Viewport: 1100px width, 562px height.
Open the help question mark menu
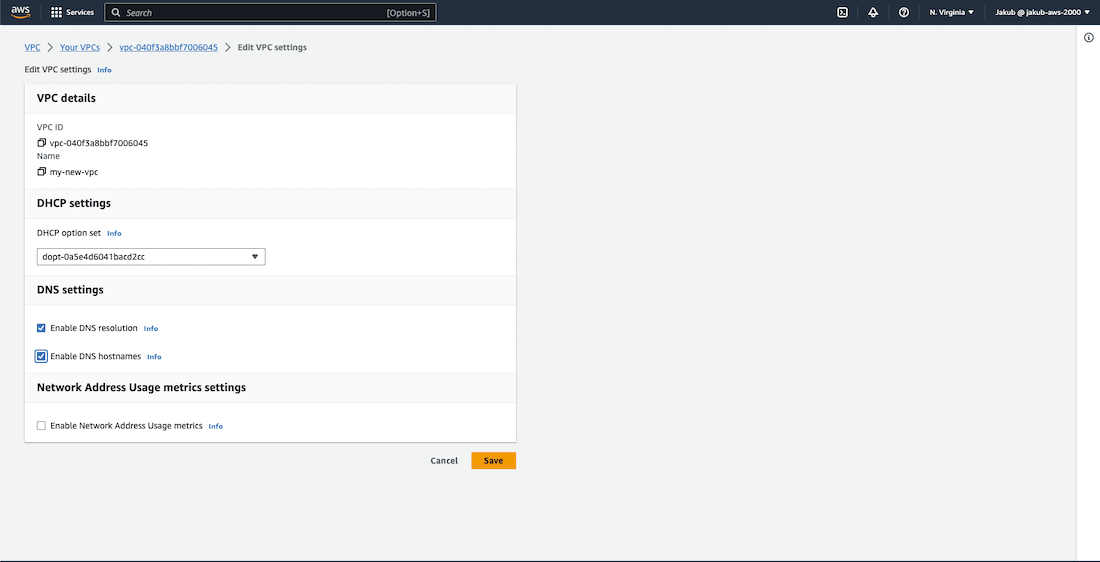pyautogui.click(x=904, y=13)
